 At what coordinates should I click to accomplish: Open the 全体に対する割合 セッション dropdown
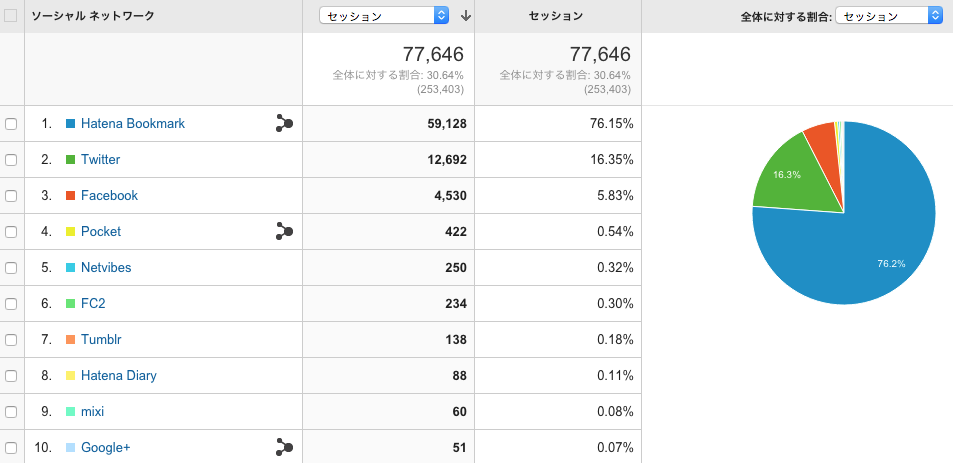[x=889, y=16]
